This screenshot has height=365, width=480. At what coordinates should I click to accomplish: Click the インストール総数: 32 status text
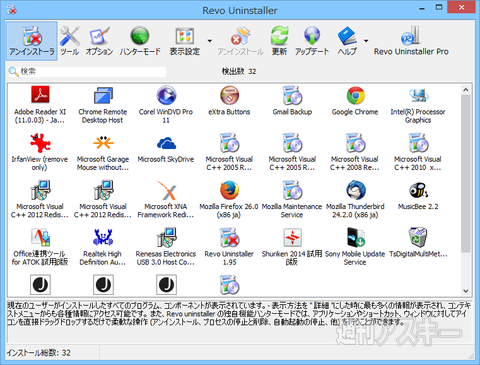click(x=39, y=353)
